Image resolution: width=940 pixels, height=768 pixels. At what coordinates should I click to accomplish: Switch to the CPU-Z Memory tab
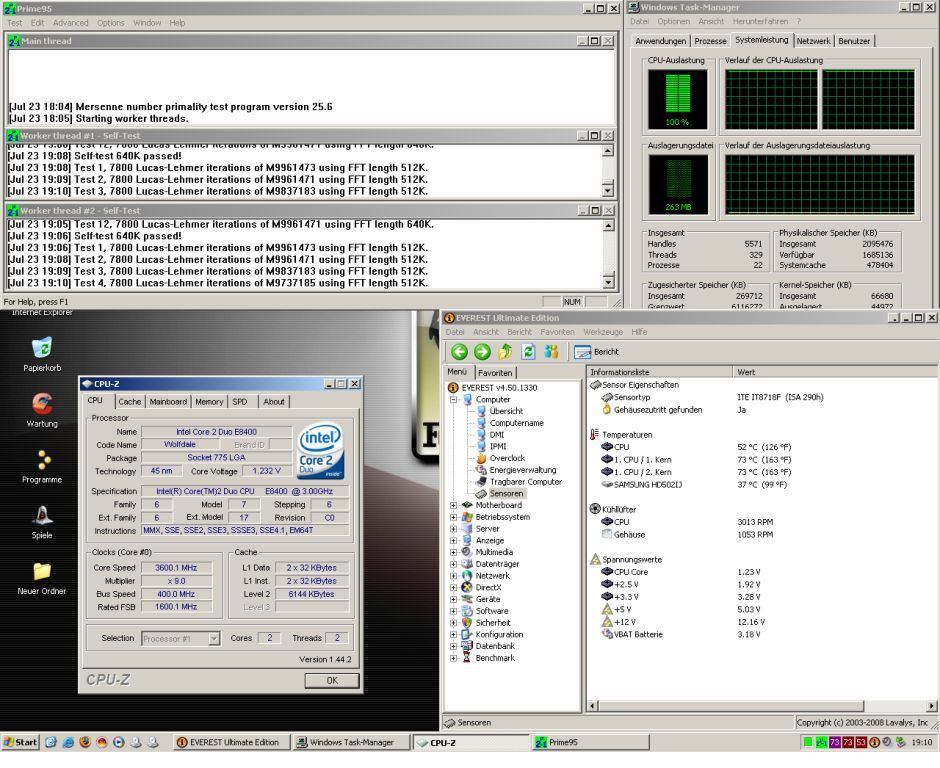point(209,402)
